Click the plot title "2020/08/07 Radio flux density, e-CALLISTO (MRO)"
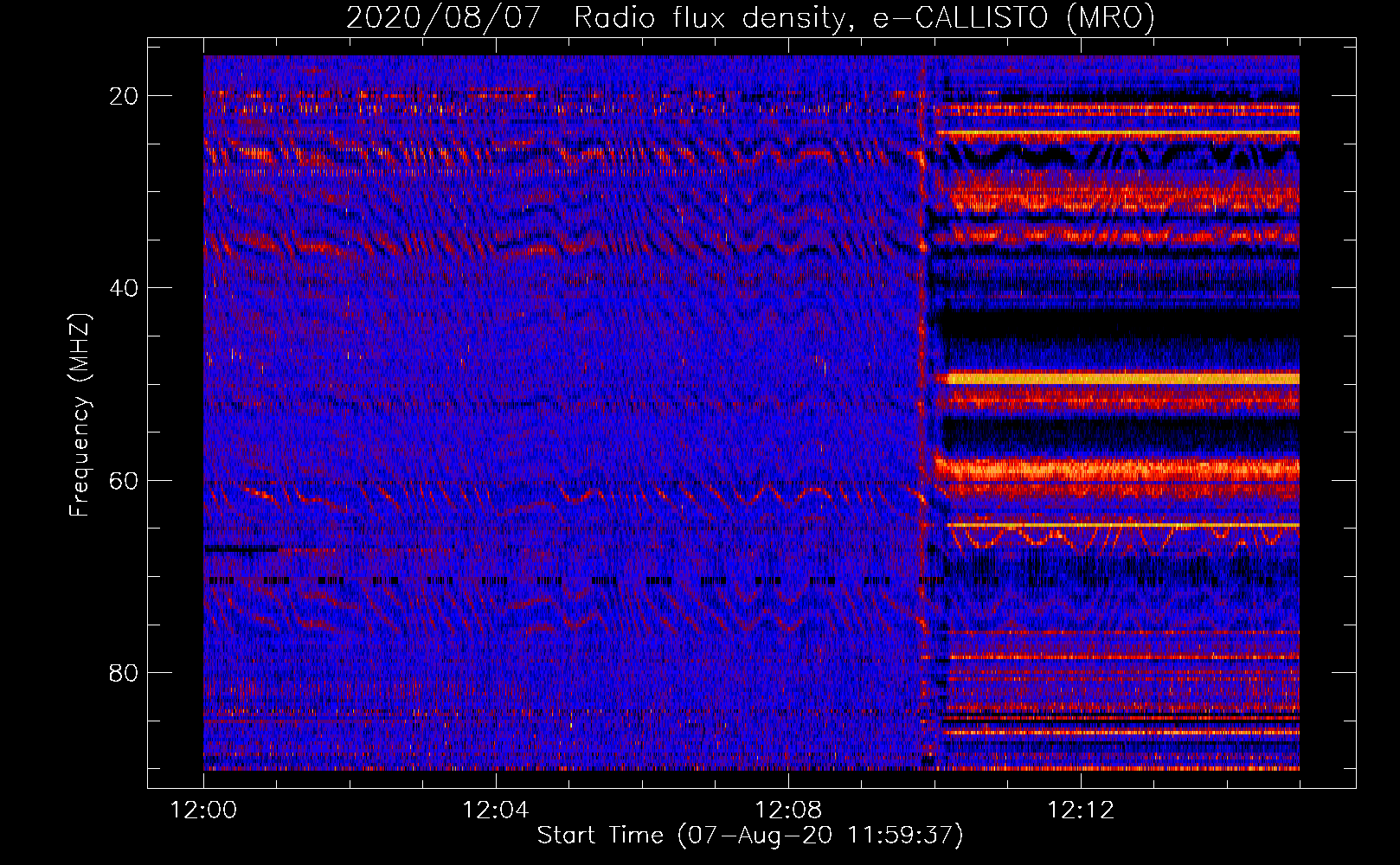 tap(750, 17)
